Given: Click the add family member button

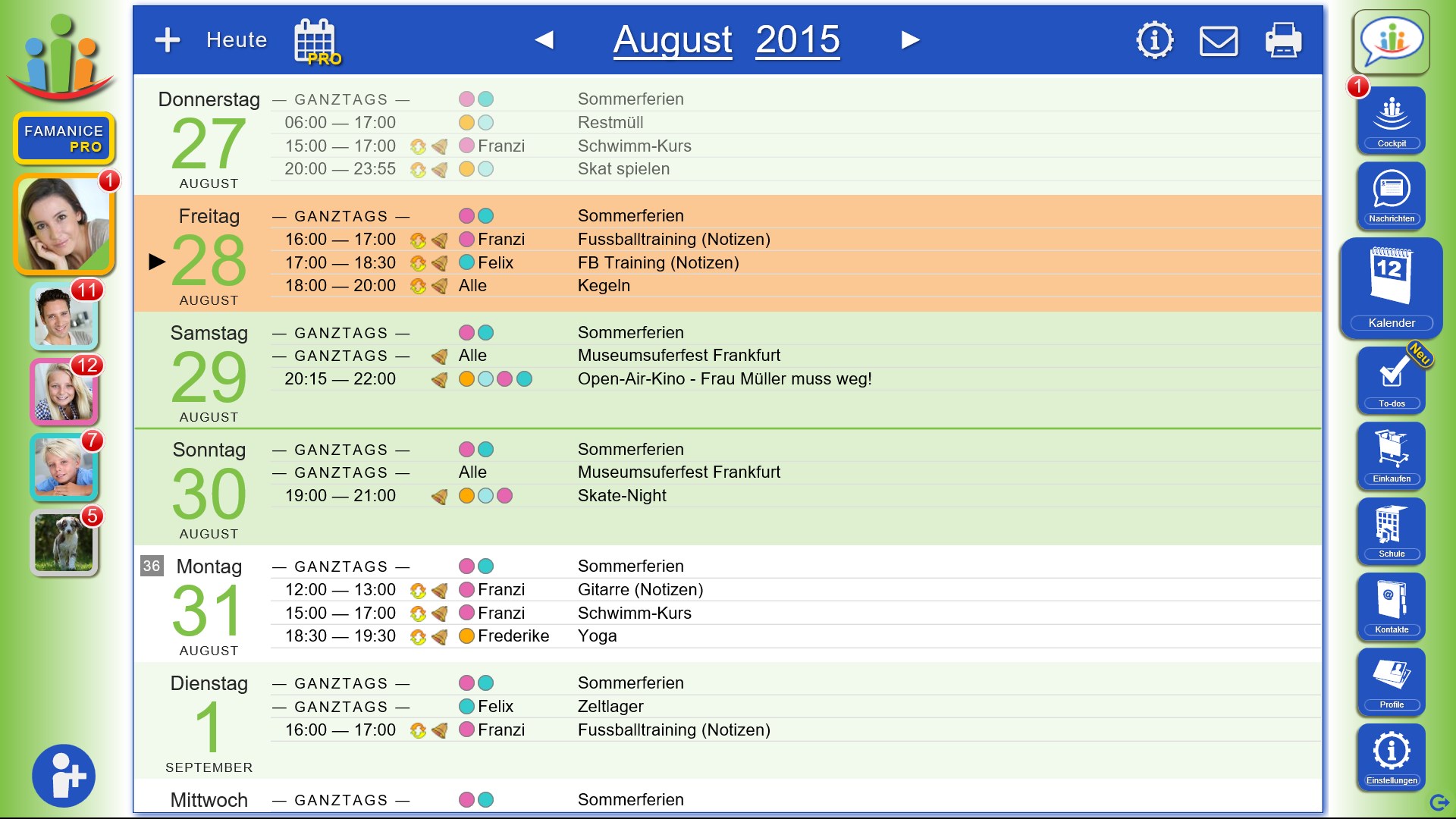Looking at the screenshot, I should pos(64,775).
